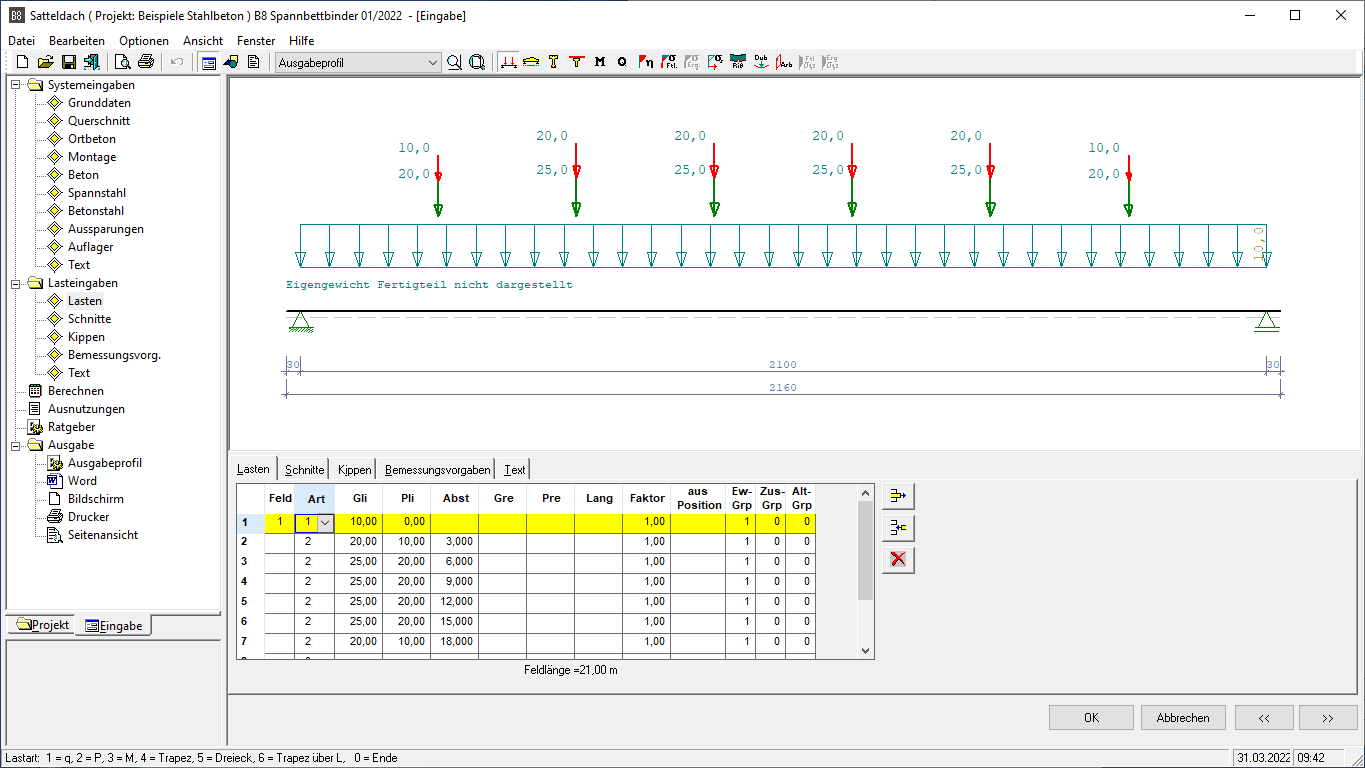Click the σ Fkl. stress icon
This screenshot has width=1365, height=768.
tap(670, 62)
